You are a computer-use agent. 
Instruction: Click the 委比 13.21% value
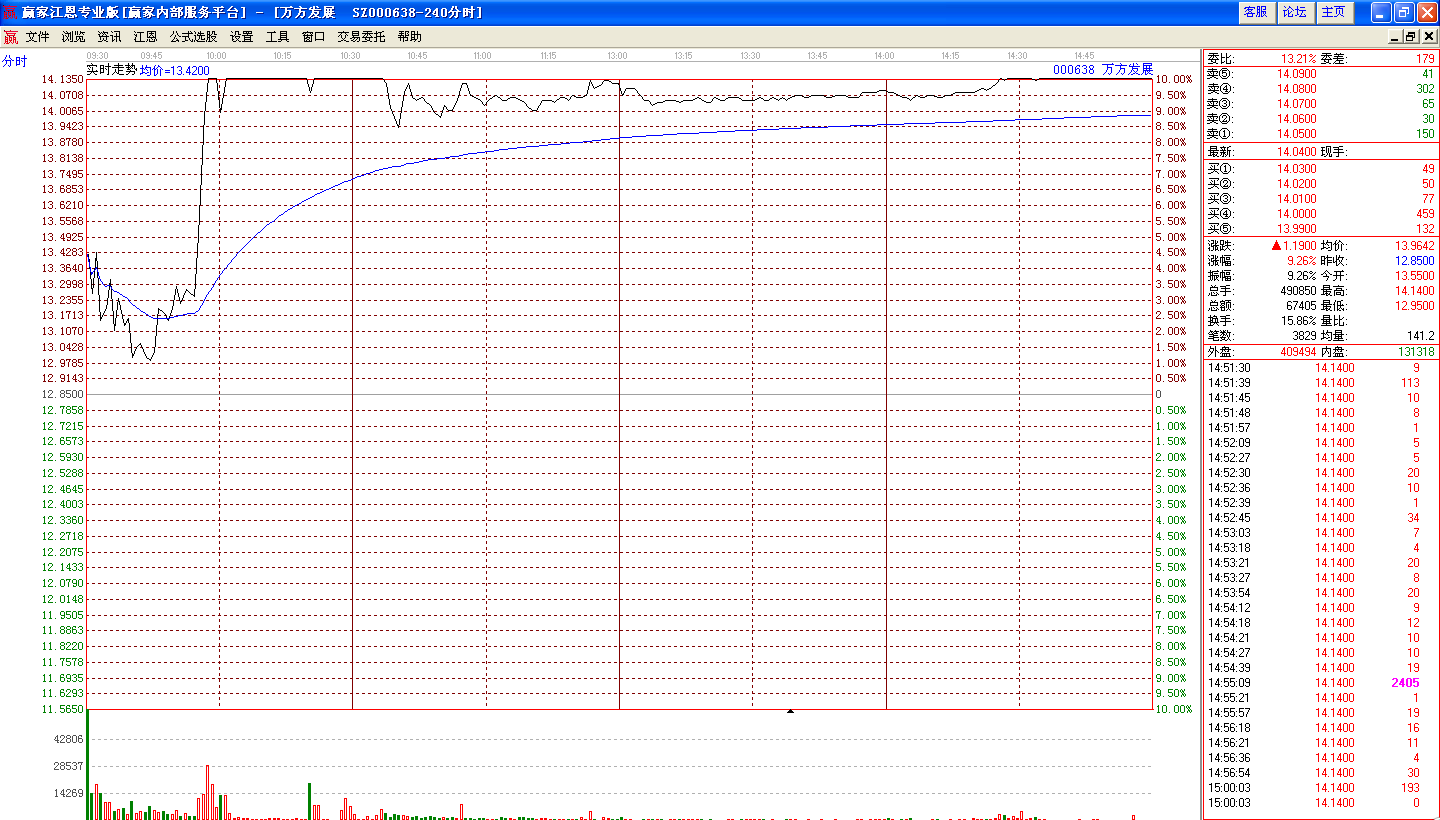coord(1298,59)
